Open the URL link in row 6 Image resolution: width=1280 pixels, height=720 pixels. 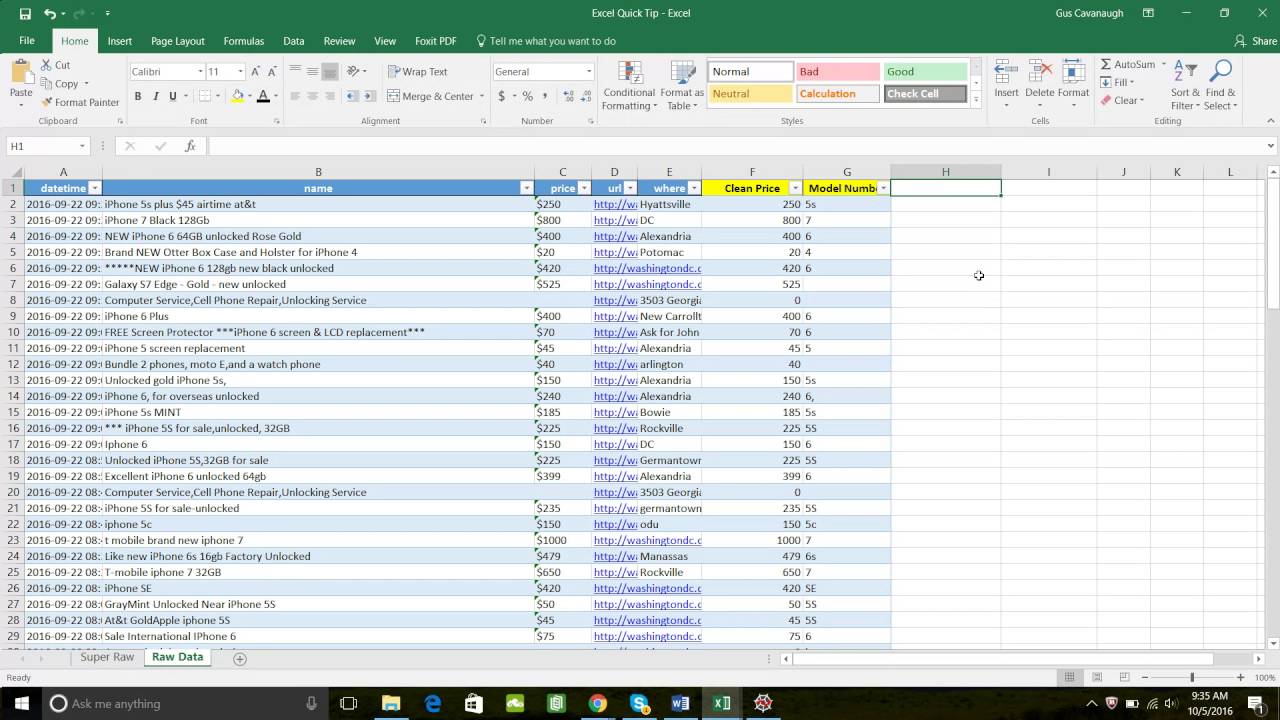point(647,268)
